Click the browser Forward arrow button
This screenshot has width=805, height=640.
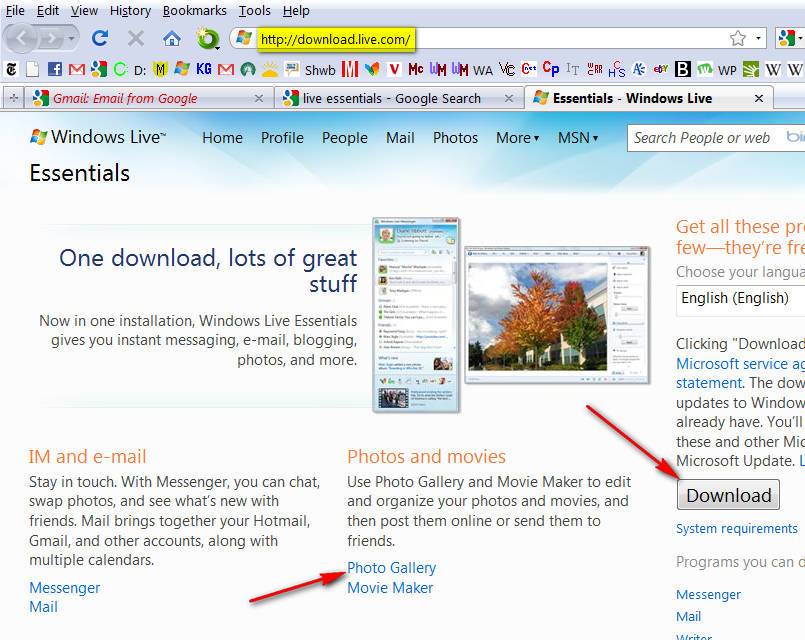coord(51,38)
